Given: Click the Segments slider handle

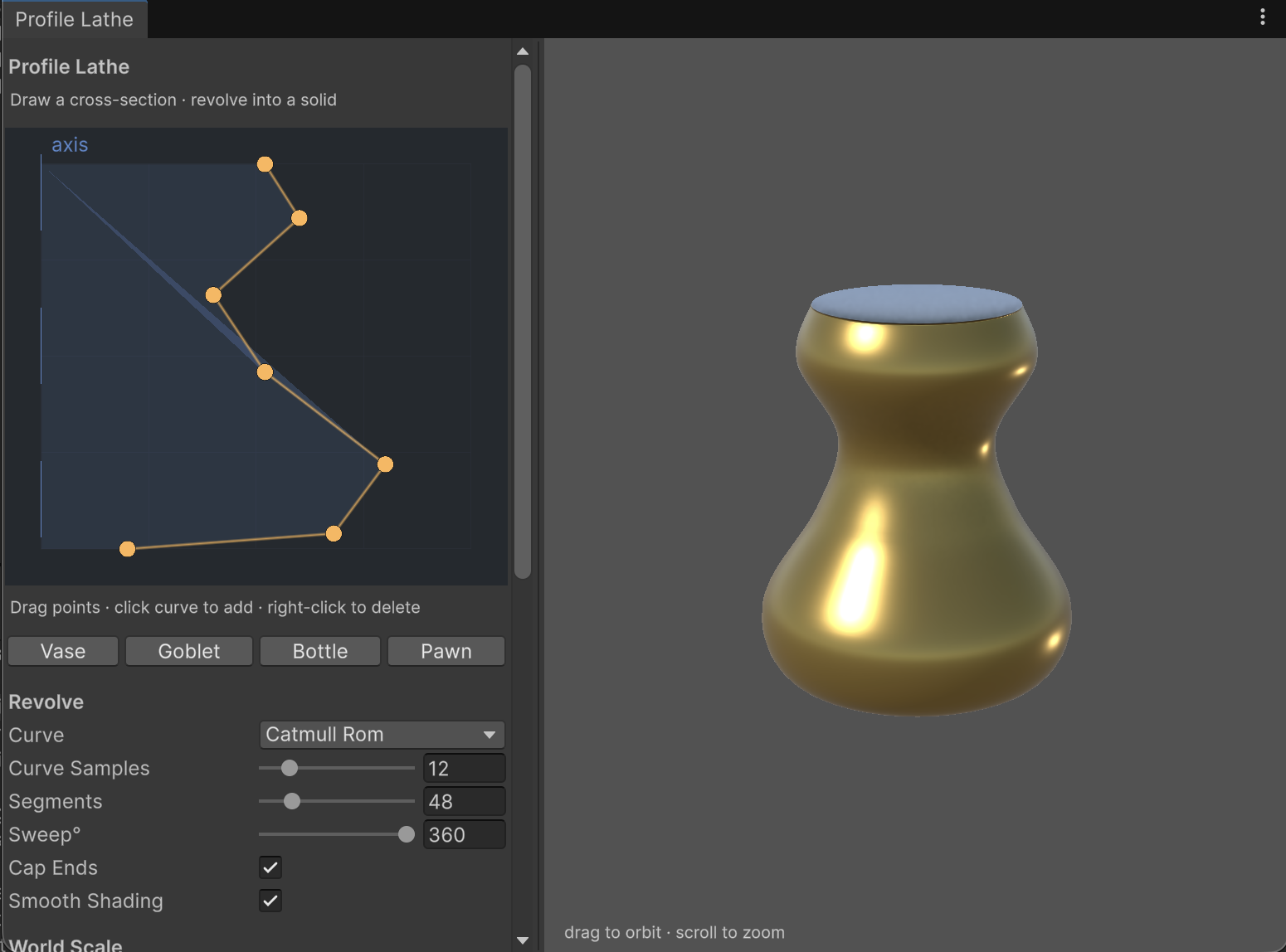Looking at the screenshot, I should tap(292, 801).
